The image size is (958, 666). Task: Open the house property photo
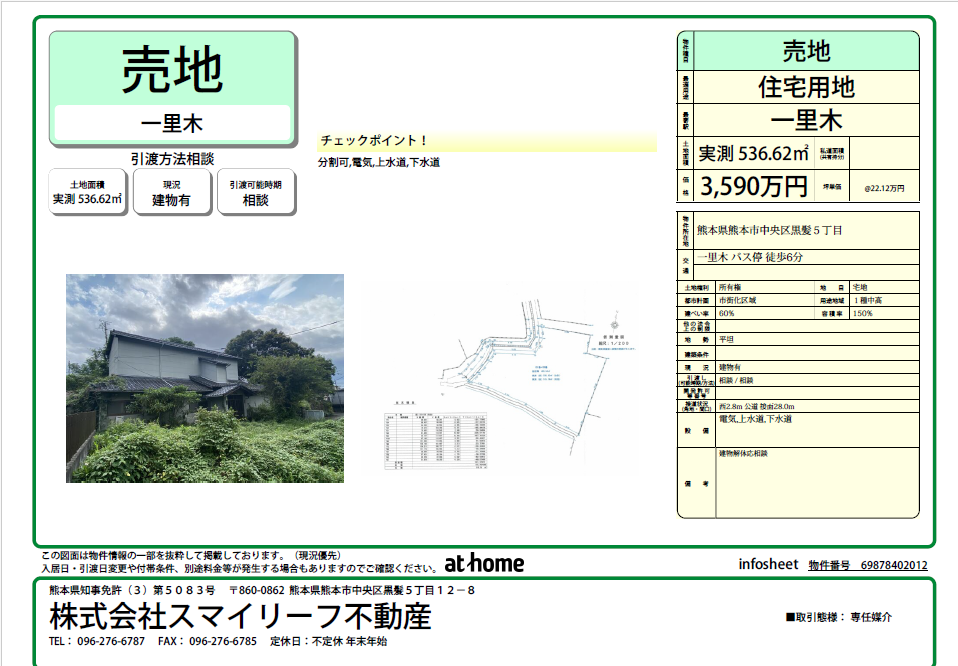pyautogui.click(x=205, y=378)
